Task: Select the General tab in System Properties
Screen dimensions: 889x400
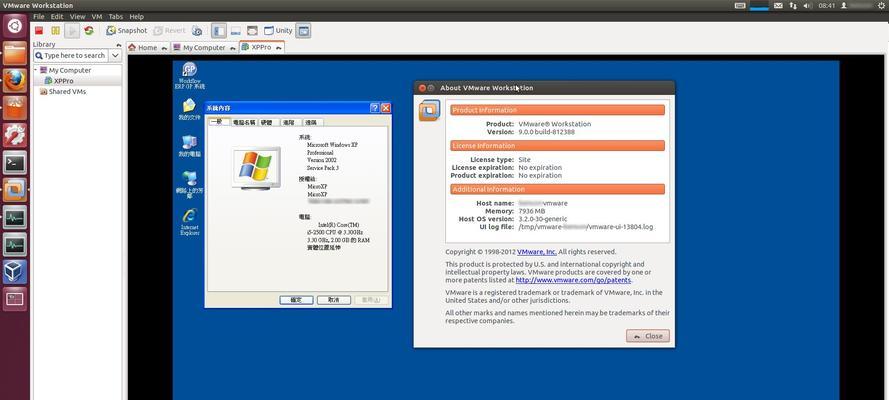Action: [219, 122]
